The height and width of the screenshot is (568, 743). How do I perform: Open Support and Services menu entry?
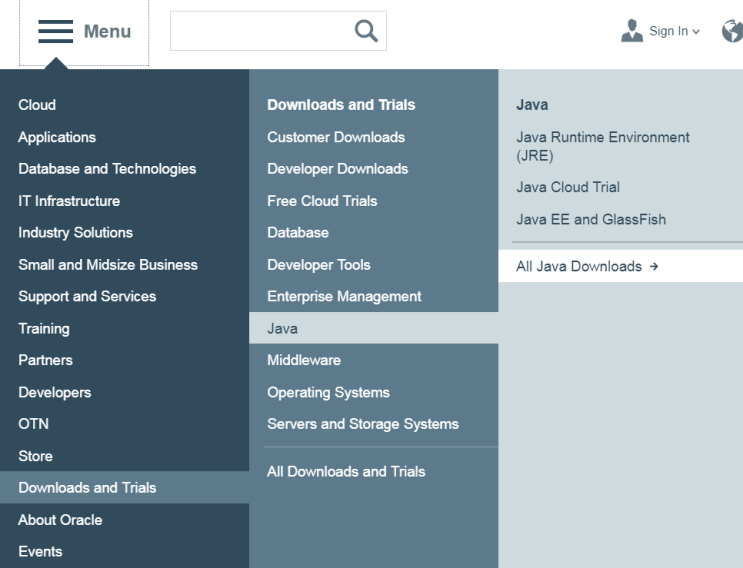click(87, 296)
